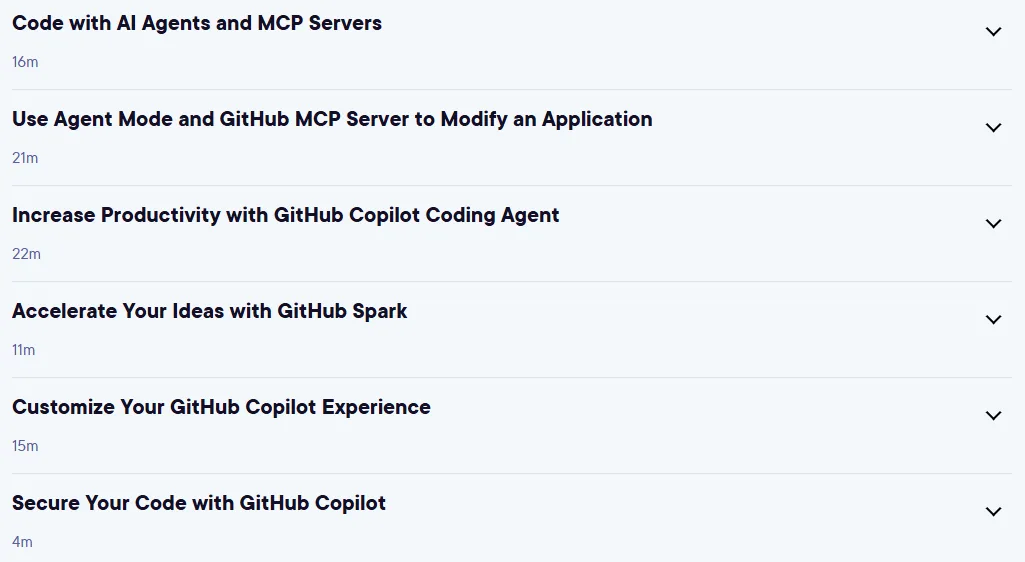Select the 15m duration label
Screen dimensions: 1025x562
click(25, 446)
